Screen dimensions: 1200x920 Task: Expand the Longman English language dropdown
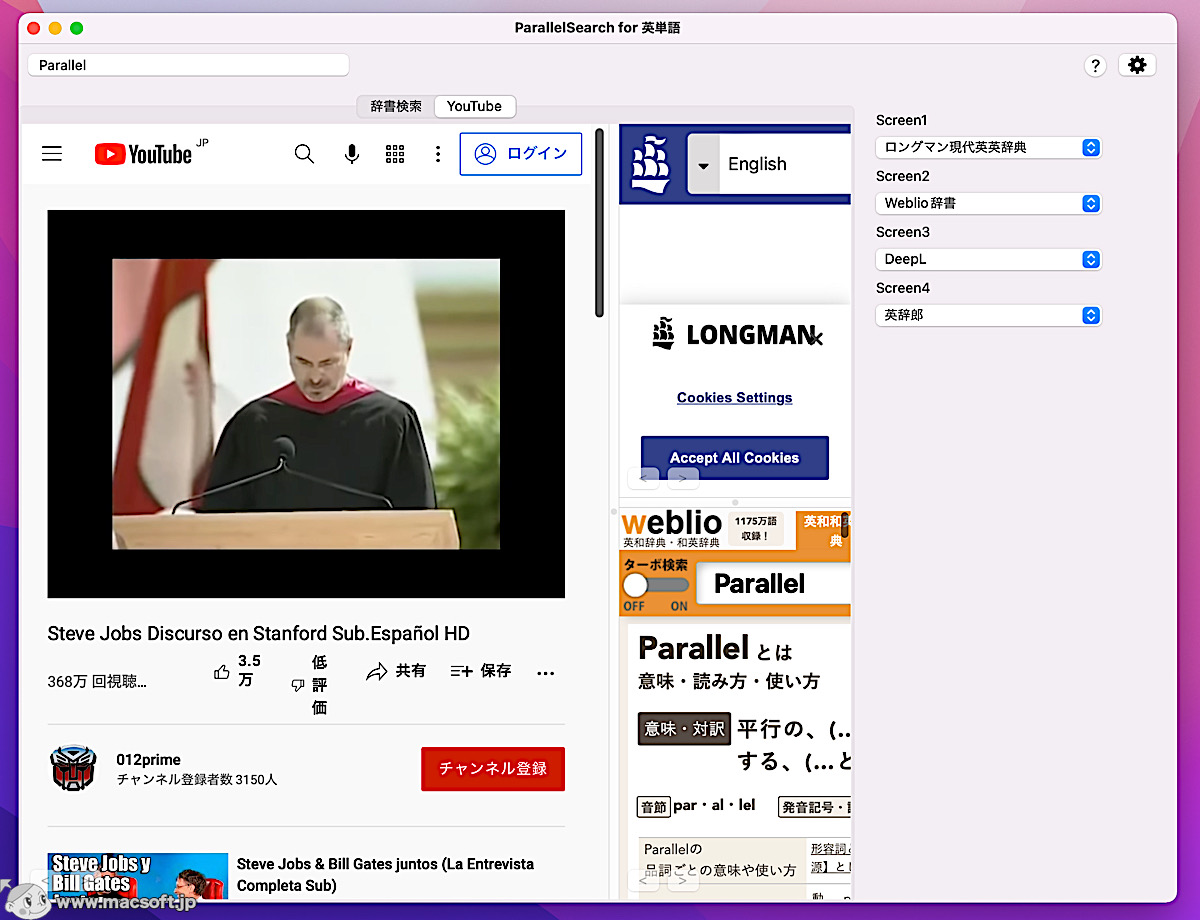click(703, 165)
